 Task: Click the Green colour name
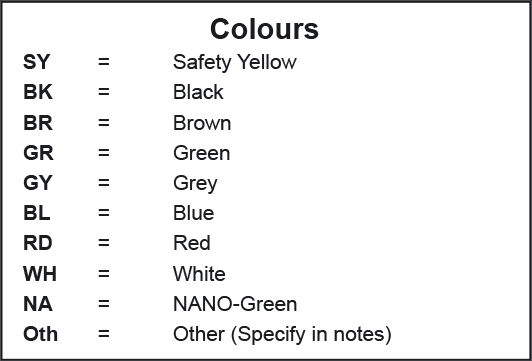coord(202,153)
